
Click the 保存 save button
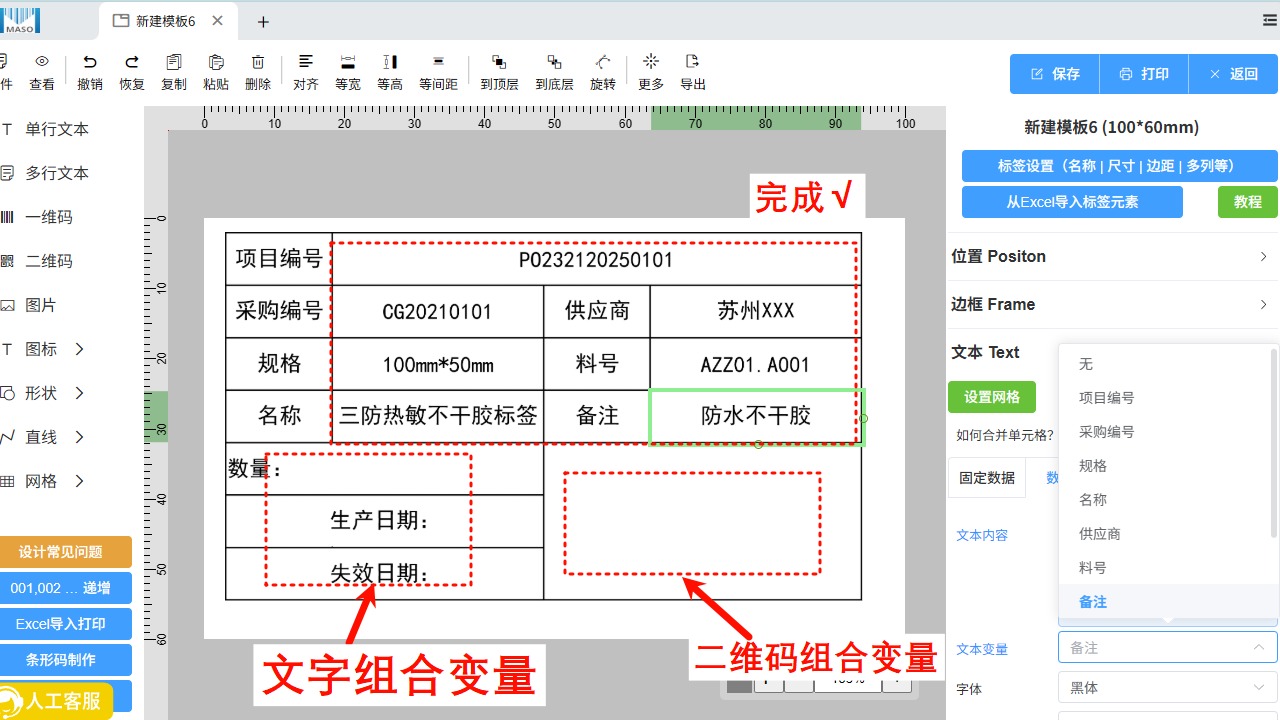(x=1055, y=74)
